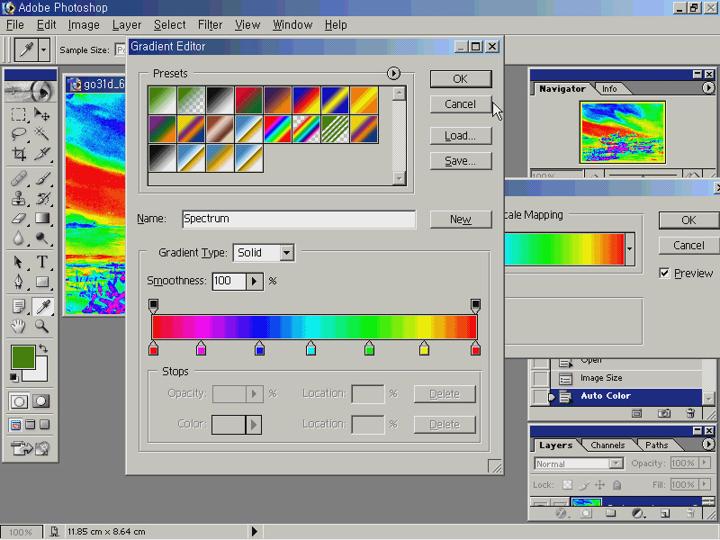This screenshot has height=540, width=720.
Task: Open the Smoothness slider arrow
Action: point(254,281)
